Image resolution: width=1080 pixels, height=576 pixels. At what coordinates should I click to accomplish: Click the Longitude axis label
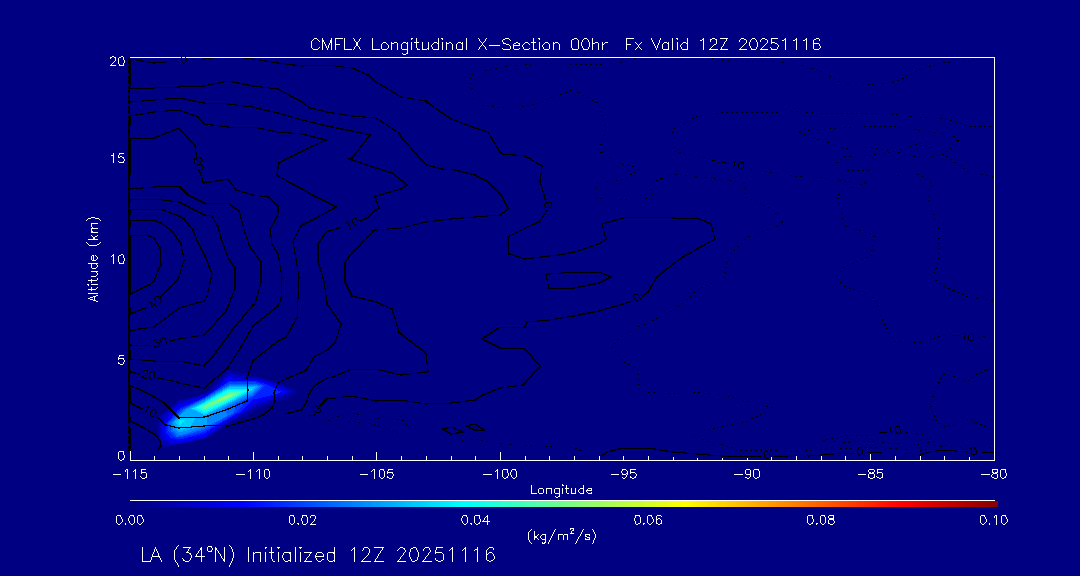[561, 491]
